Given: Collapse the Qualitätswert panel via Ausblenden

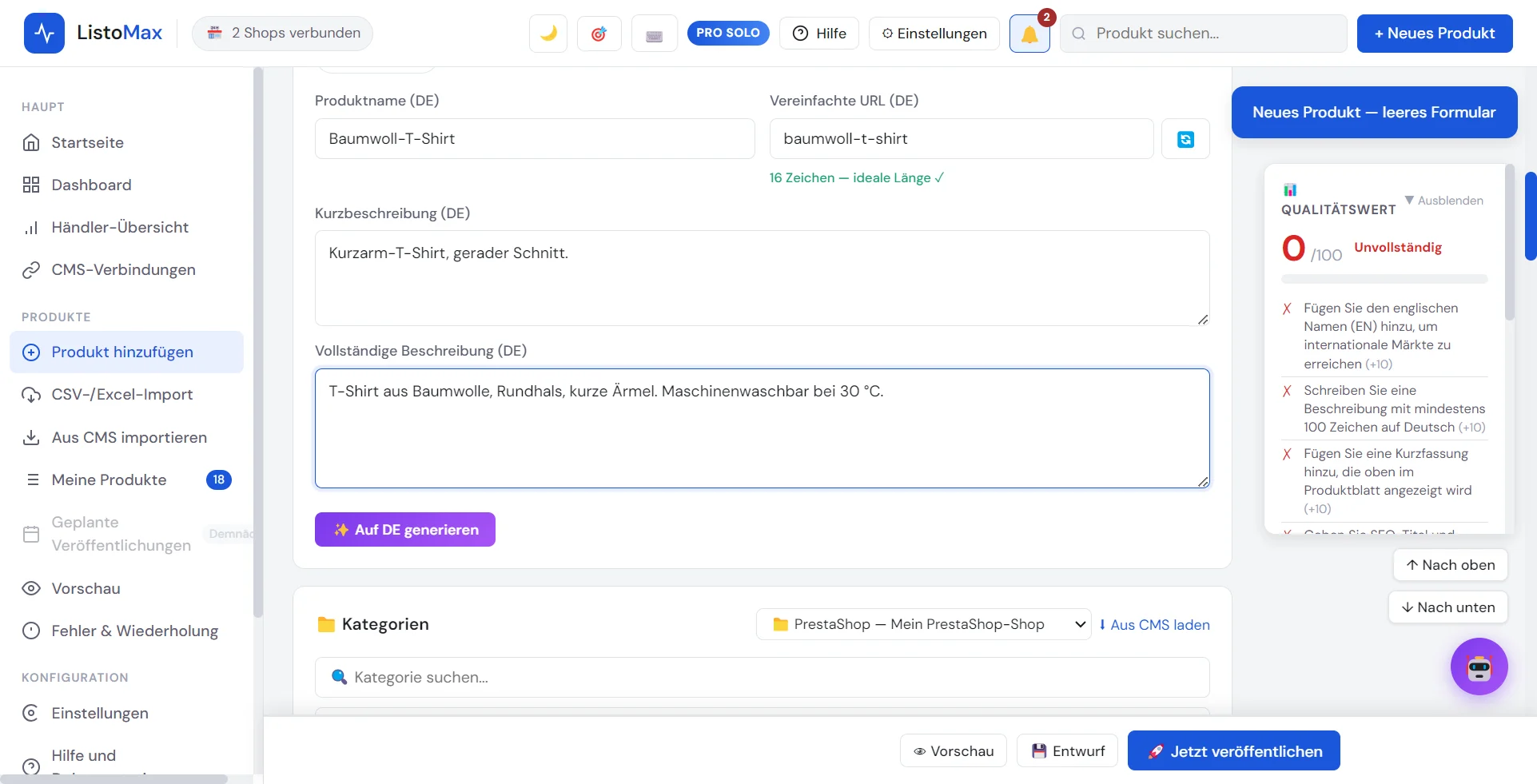Looking at the screenshot, I should point(1444,201).
